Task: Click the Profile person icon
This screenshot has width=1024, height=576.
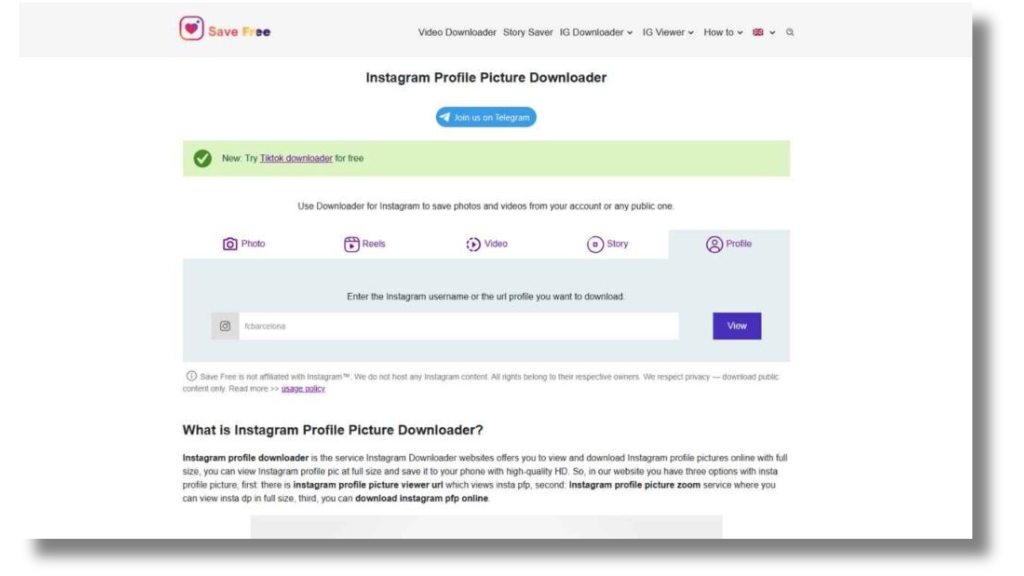Action: (714, 244)
